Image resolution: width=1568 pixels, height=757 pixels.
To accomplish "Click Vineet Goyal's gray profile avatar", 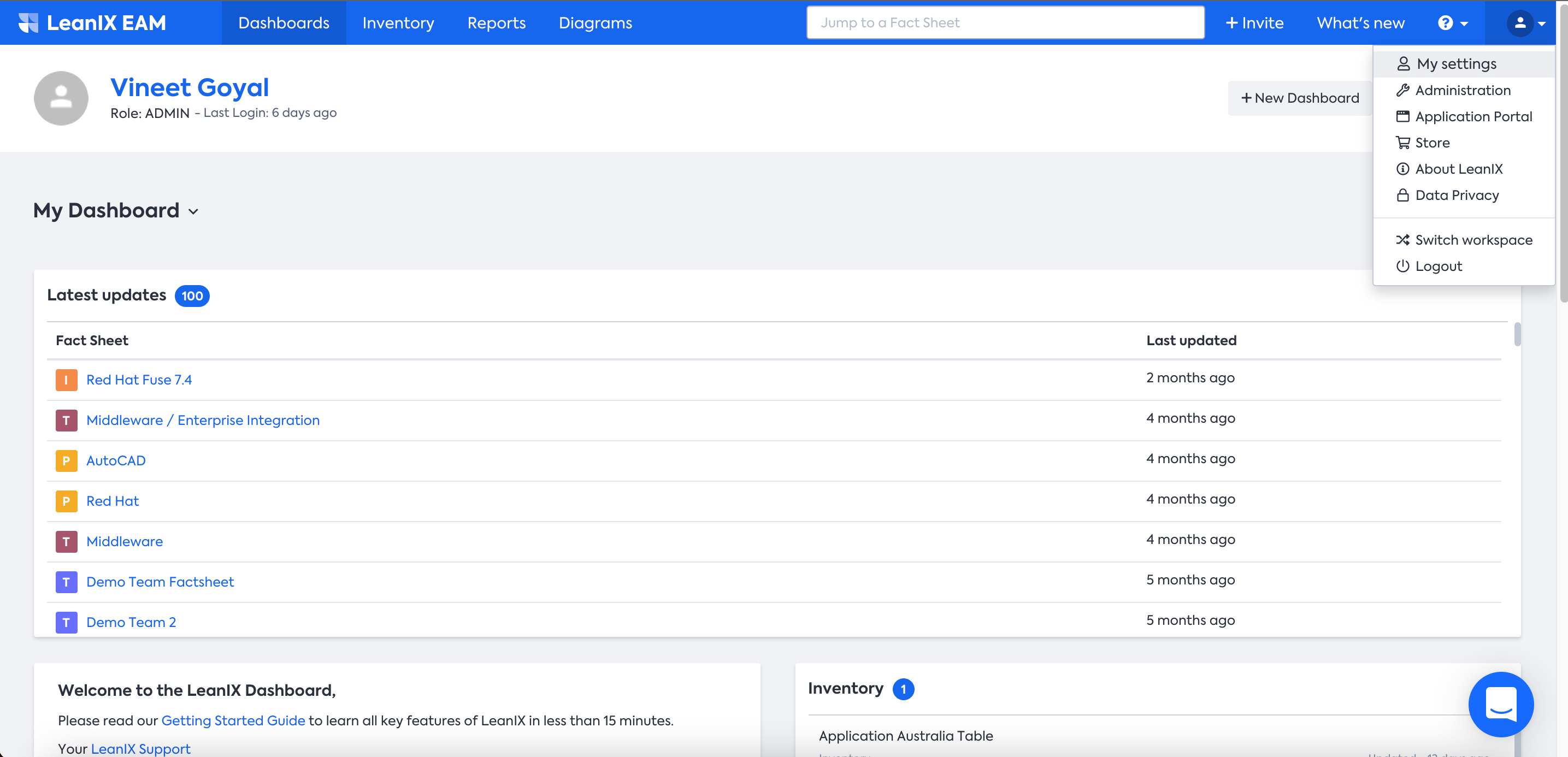I will (x=61, y=98).
